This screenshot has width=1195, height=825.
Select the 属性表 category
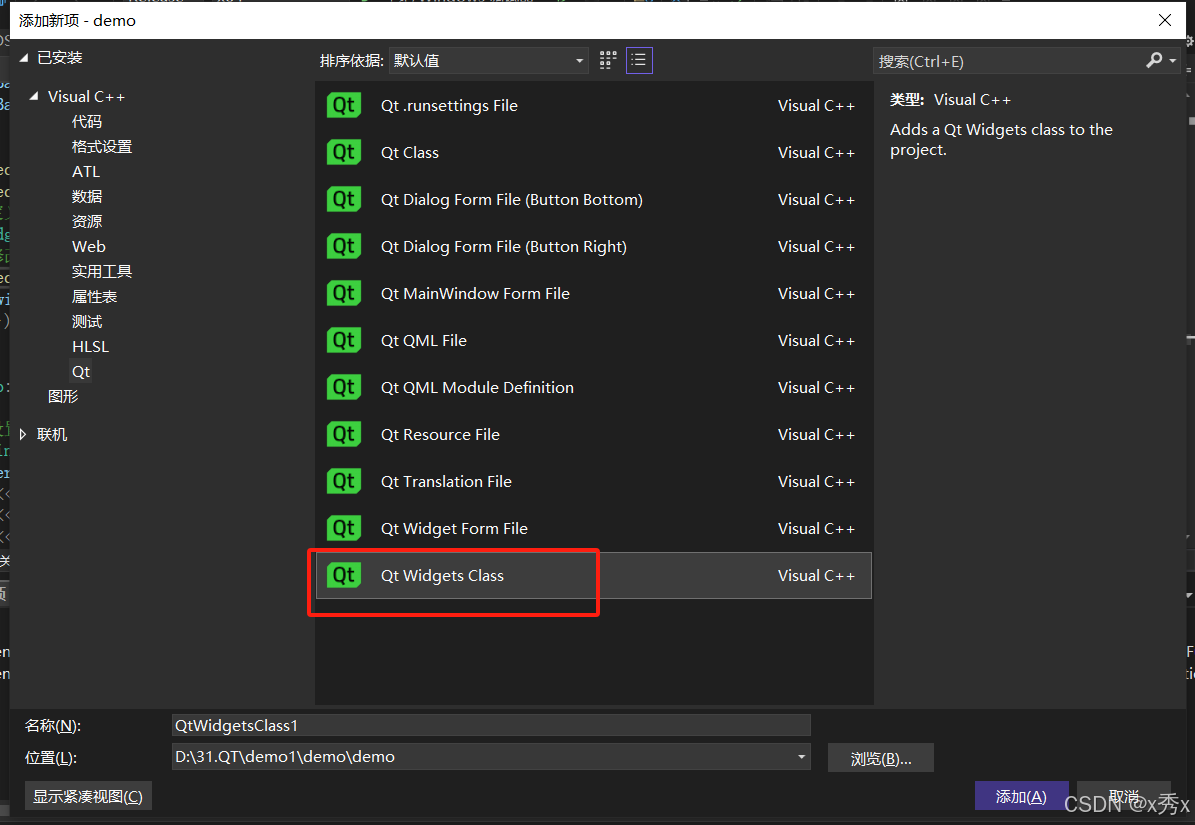click(x=95, y=296)
